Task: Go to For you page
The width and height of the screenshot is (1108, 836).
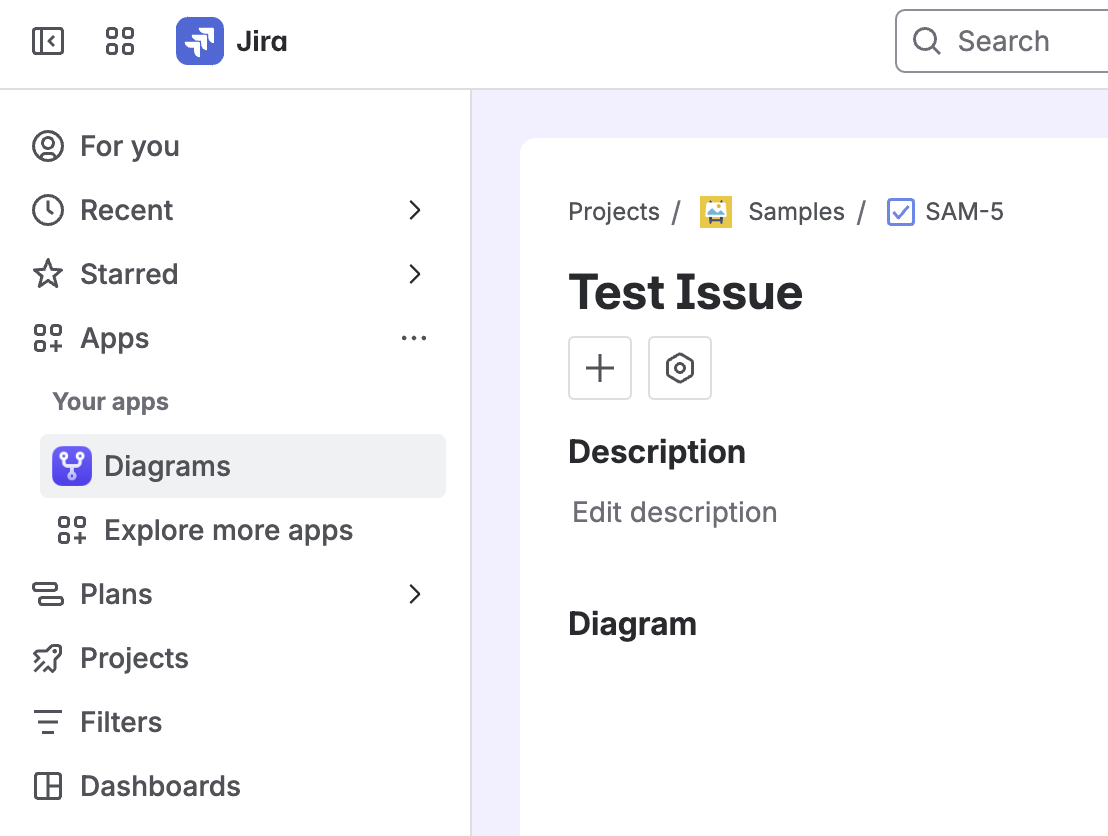Action: click(x=130, y=146)
